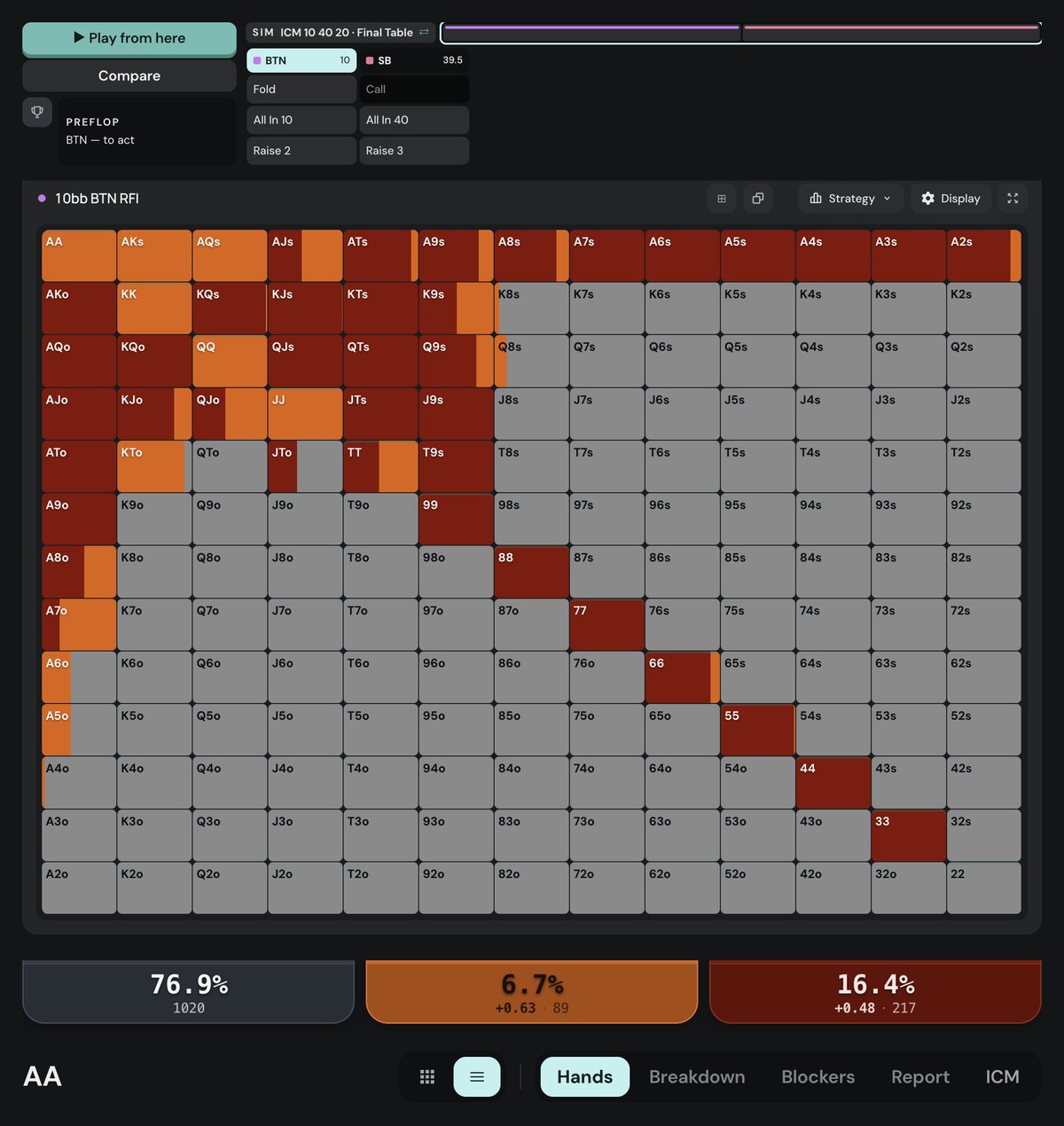This screenshot has width=1064, height=1126.
Task: Select the AA cell in matrix
Action: tap(79, 255)
